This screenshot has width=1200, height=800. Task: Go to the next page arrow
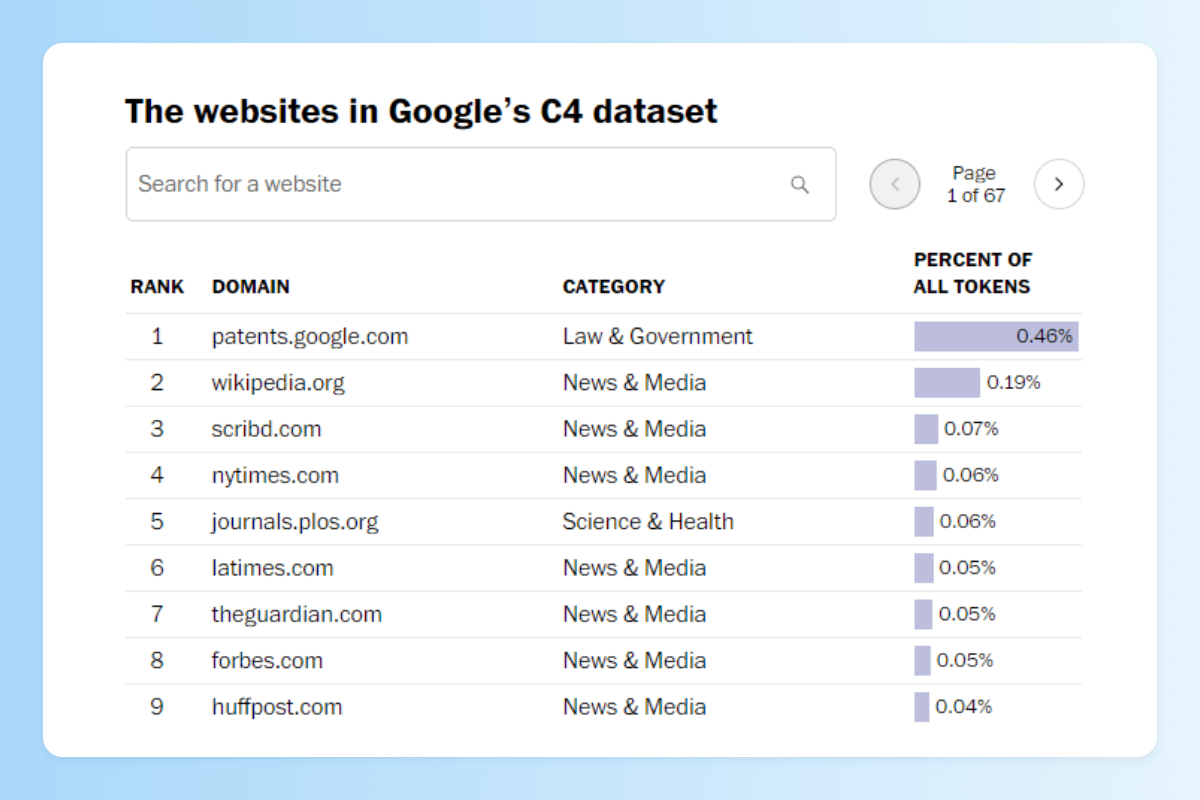(1059, 184)
